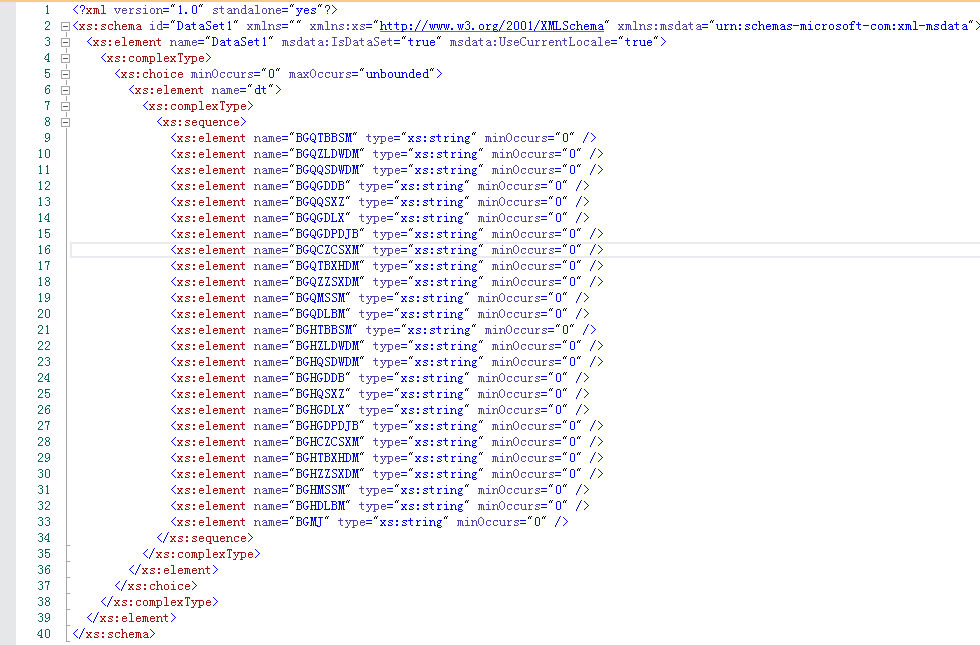Screen dimensions: 980x645
Task: Click the name="dt" attribute
Action: tap(242, 90)
